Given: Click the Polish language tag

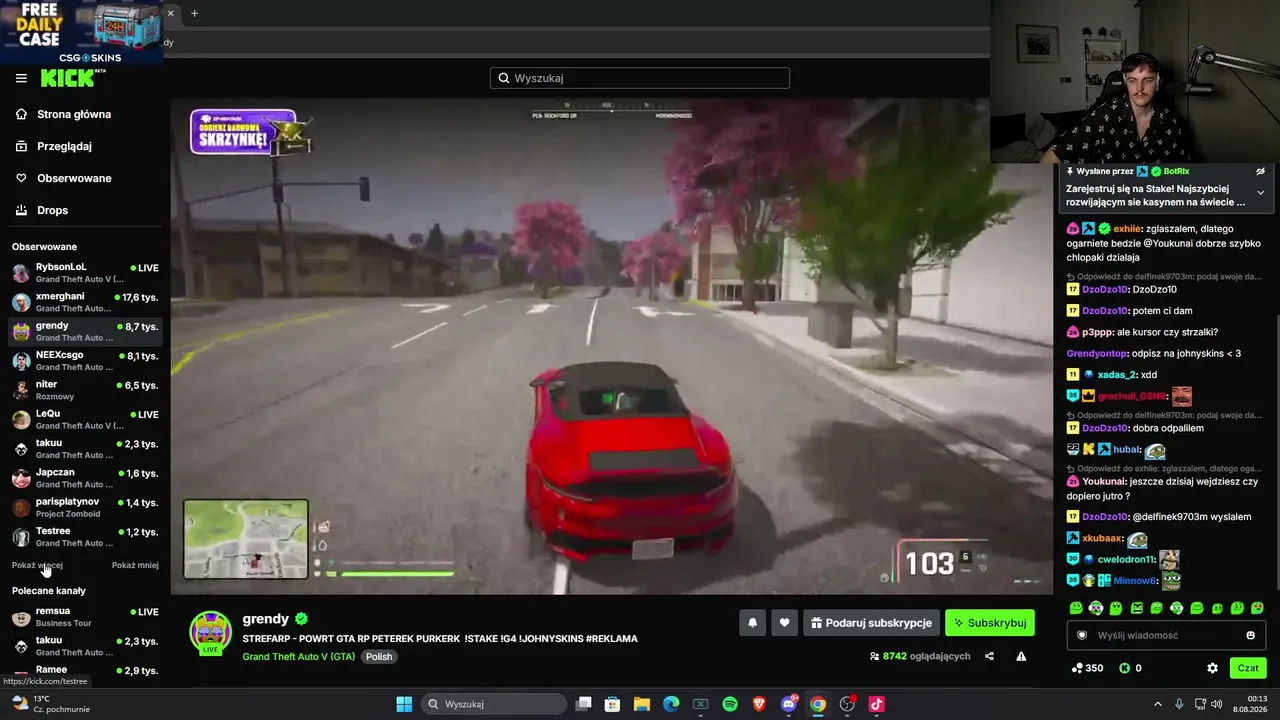Looking at the screenshot, I should (x=379, y=657).
